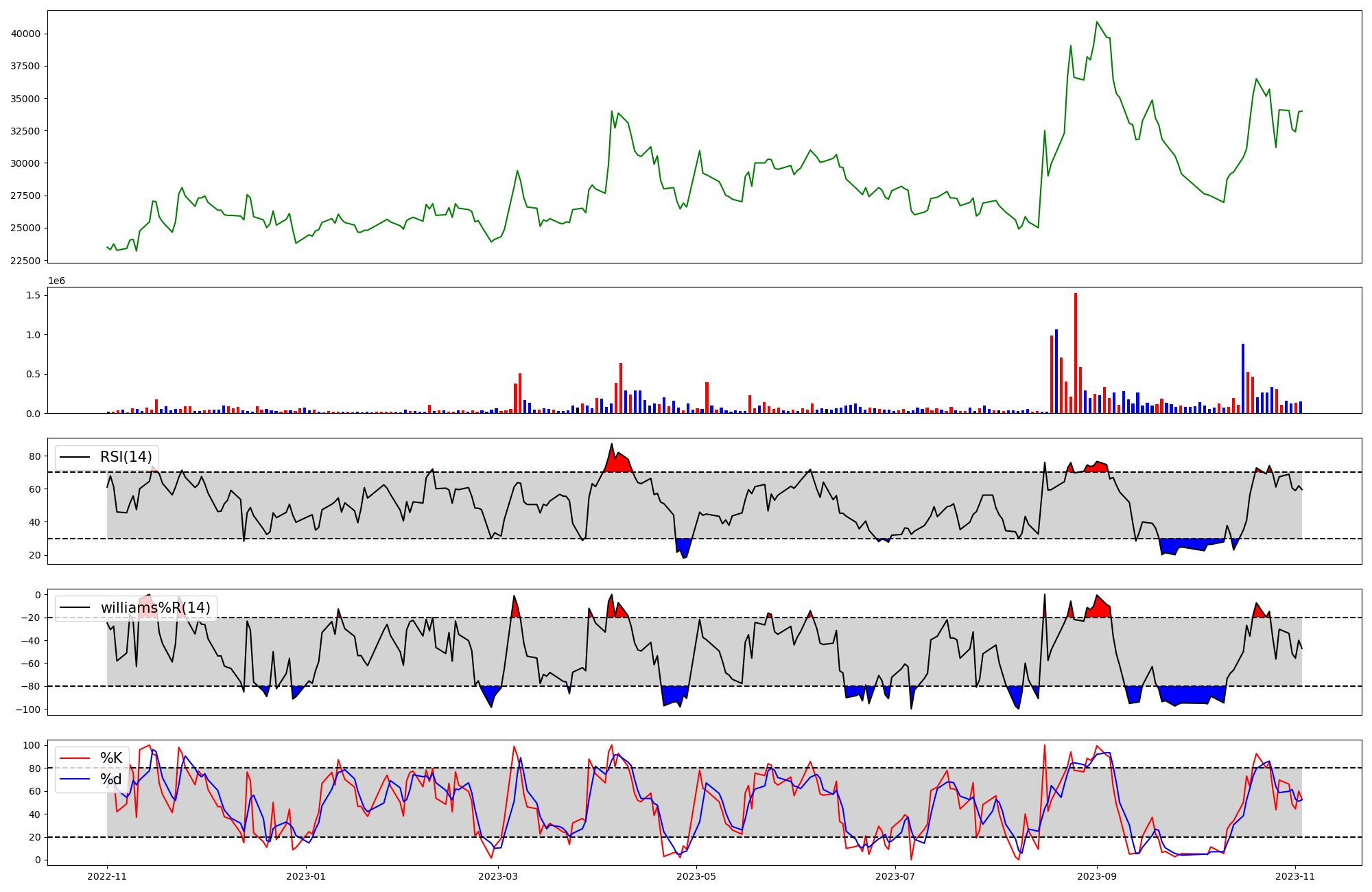This screenshot has height=892, width=1372.
Task: Click the price peak above 40000
Action: click(1097, 23)
